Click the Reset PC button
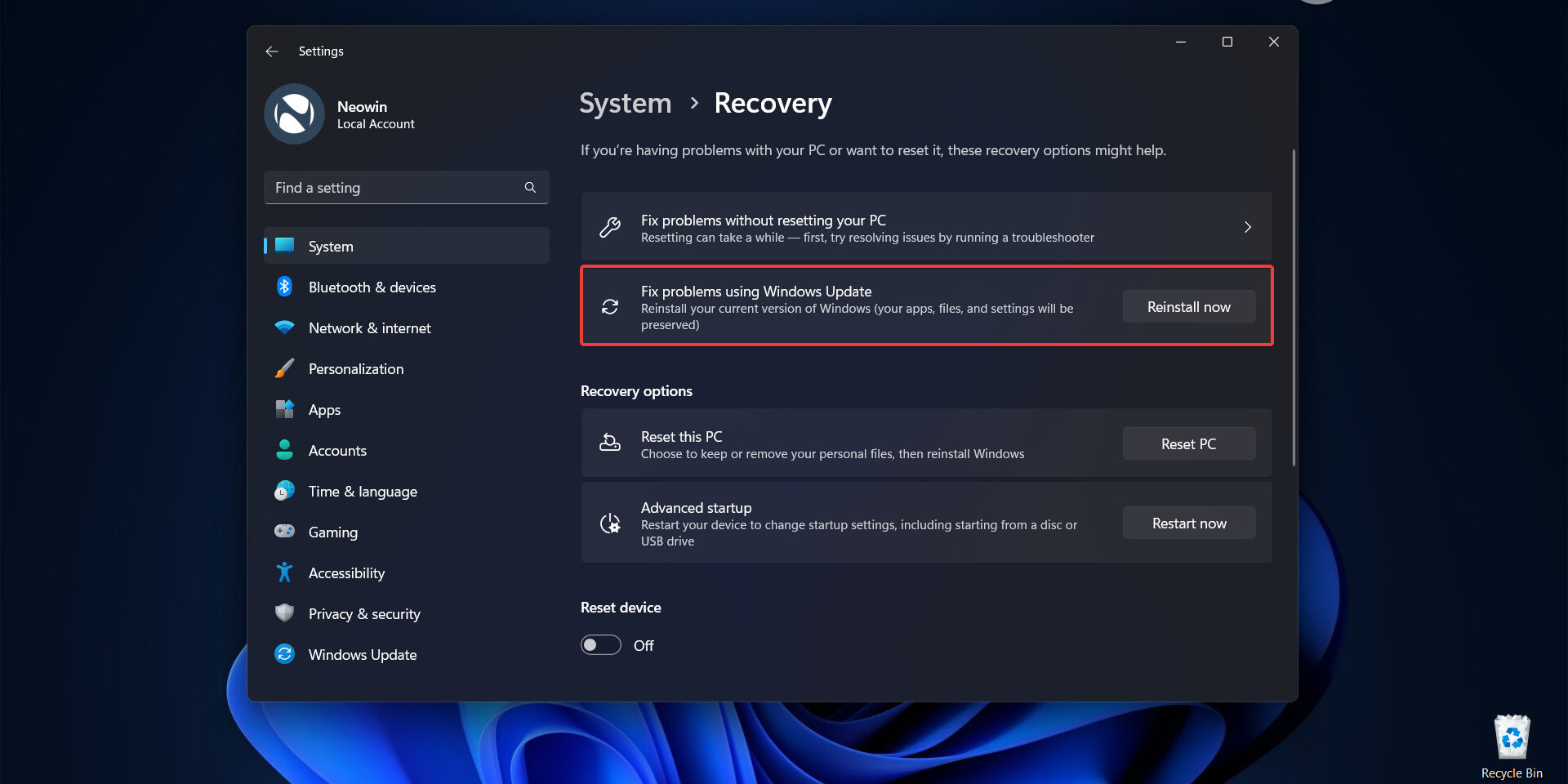The width and height of the screenshot is (1568, 784). (1188, 444)
